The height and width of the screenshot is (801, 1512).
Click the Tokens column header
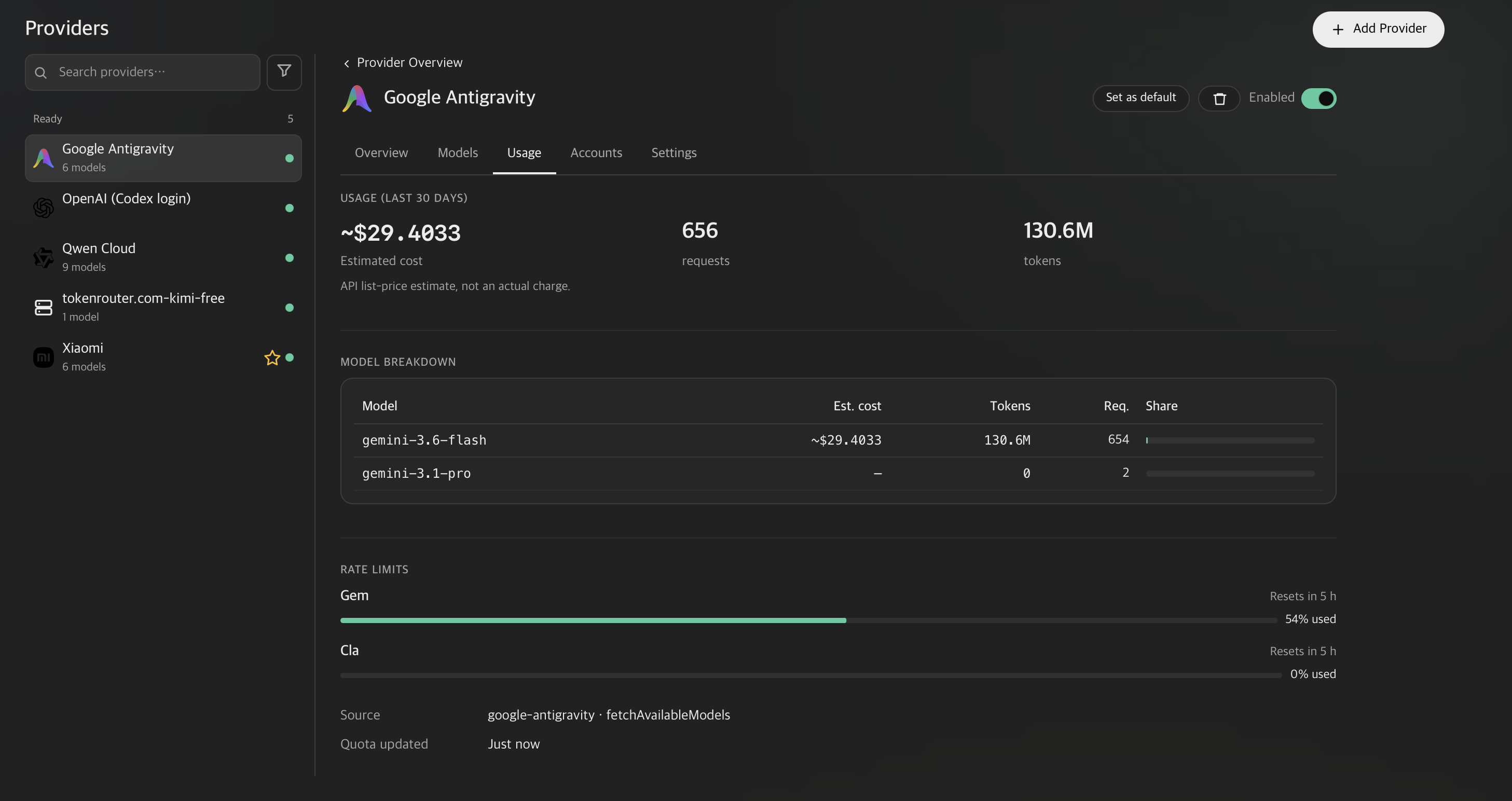click(1010, 406)
